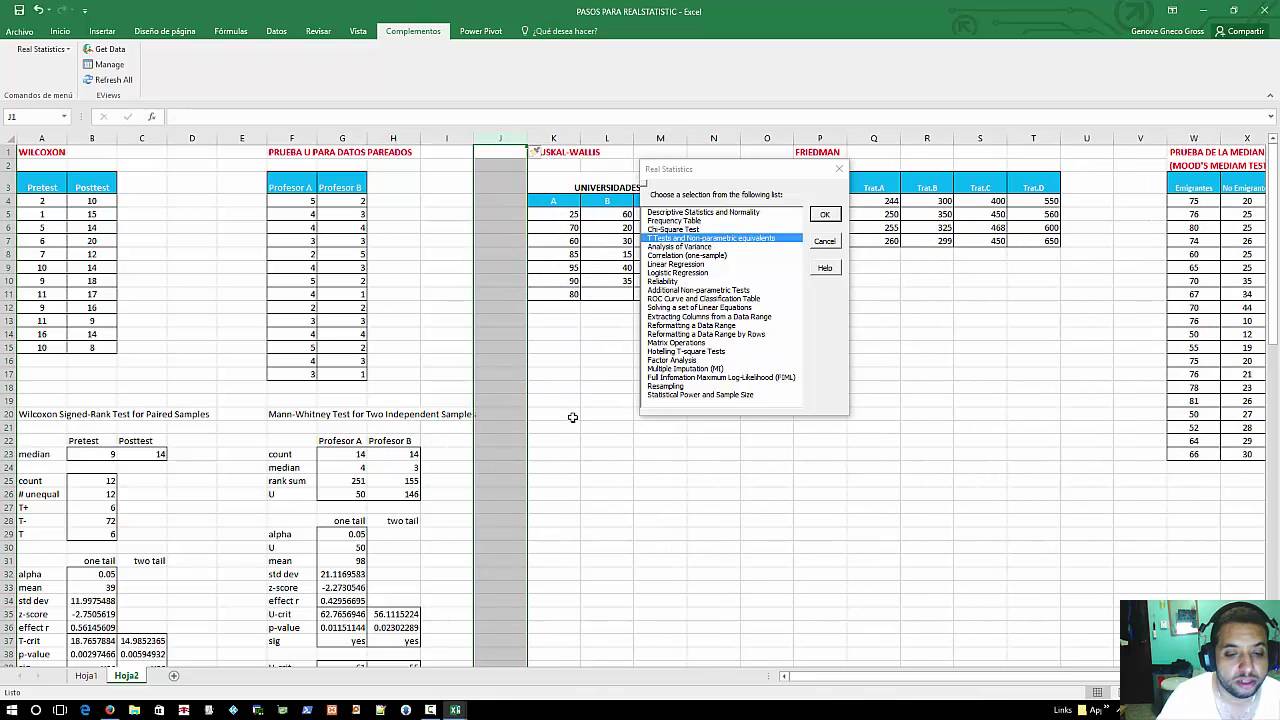Open the Windows Start button
This screenshot has height=720, width=1280.
tap(11, 710)
